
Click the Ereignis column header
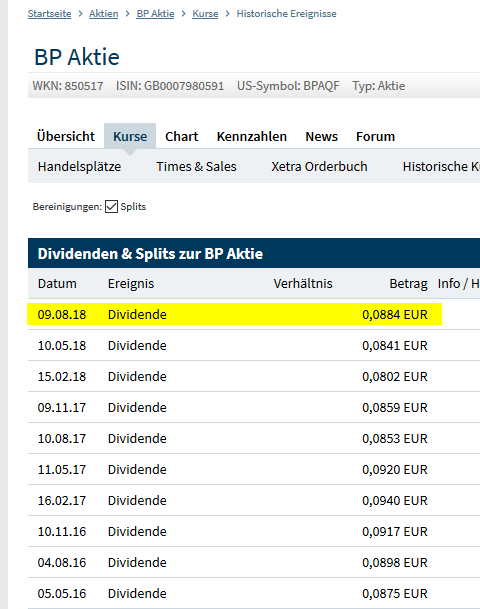[131, 284]
